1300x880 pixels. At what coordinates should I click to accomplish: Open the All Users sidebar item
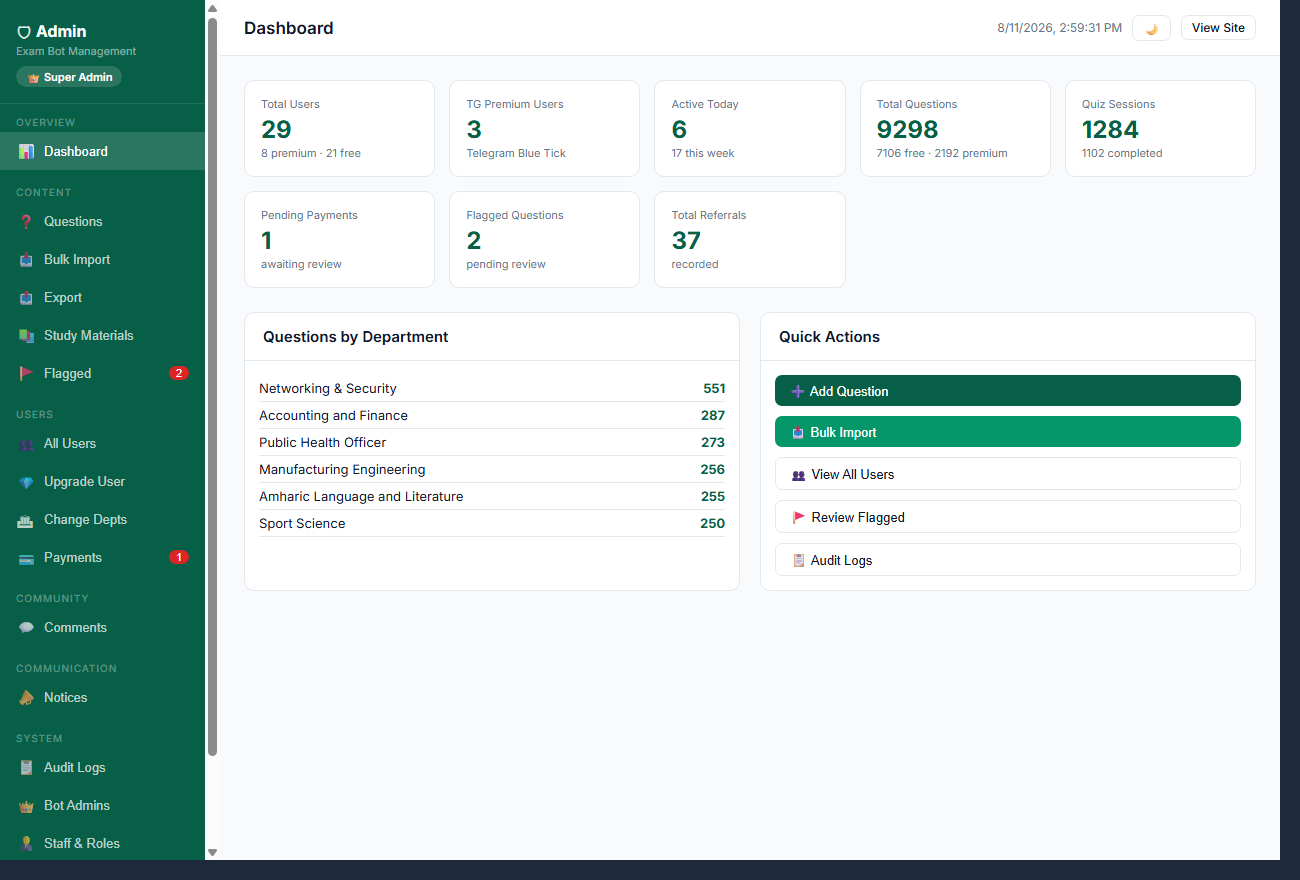102,444
